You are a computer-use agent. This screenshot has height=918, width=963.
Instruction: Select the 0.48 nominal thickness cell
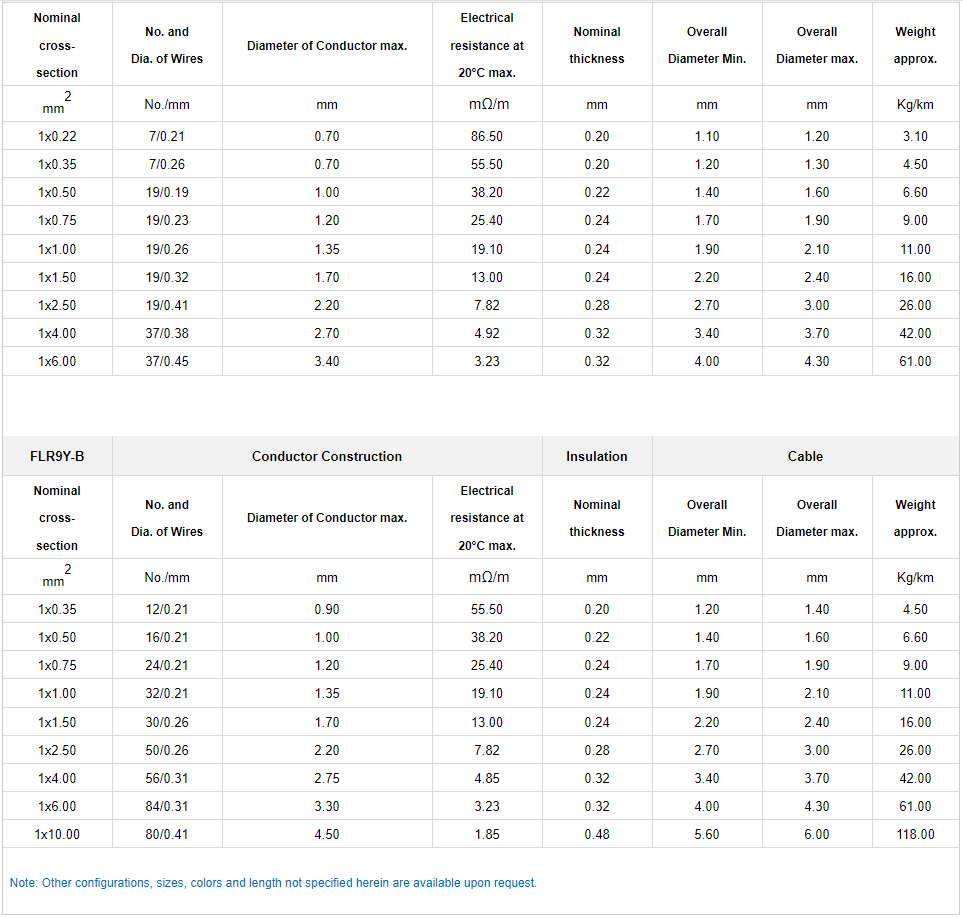pos(597,834)
